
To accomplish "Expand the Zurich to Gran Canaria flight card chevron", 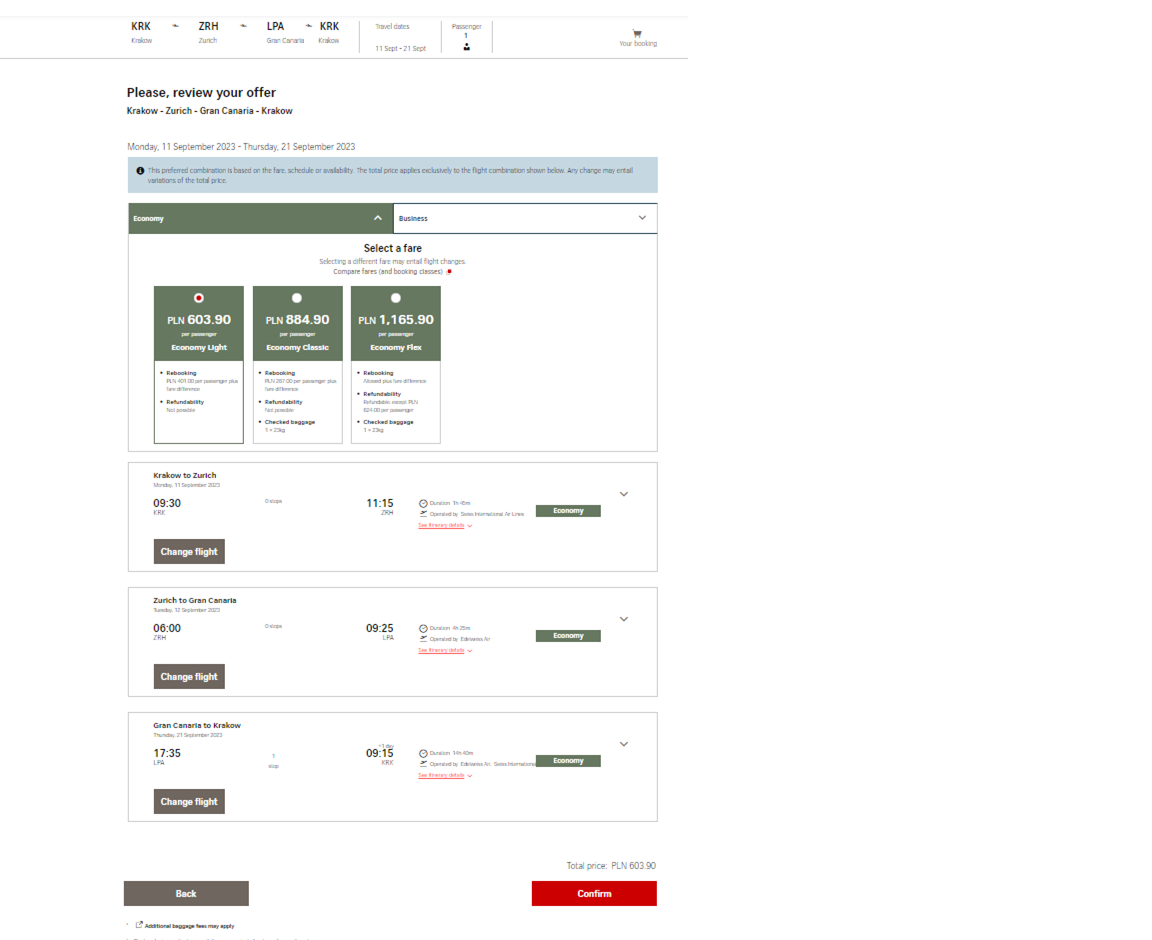I will tap(624, 619).
